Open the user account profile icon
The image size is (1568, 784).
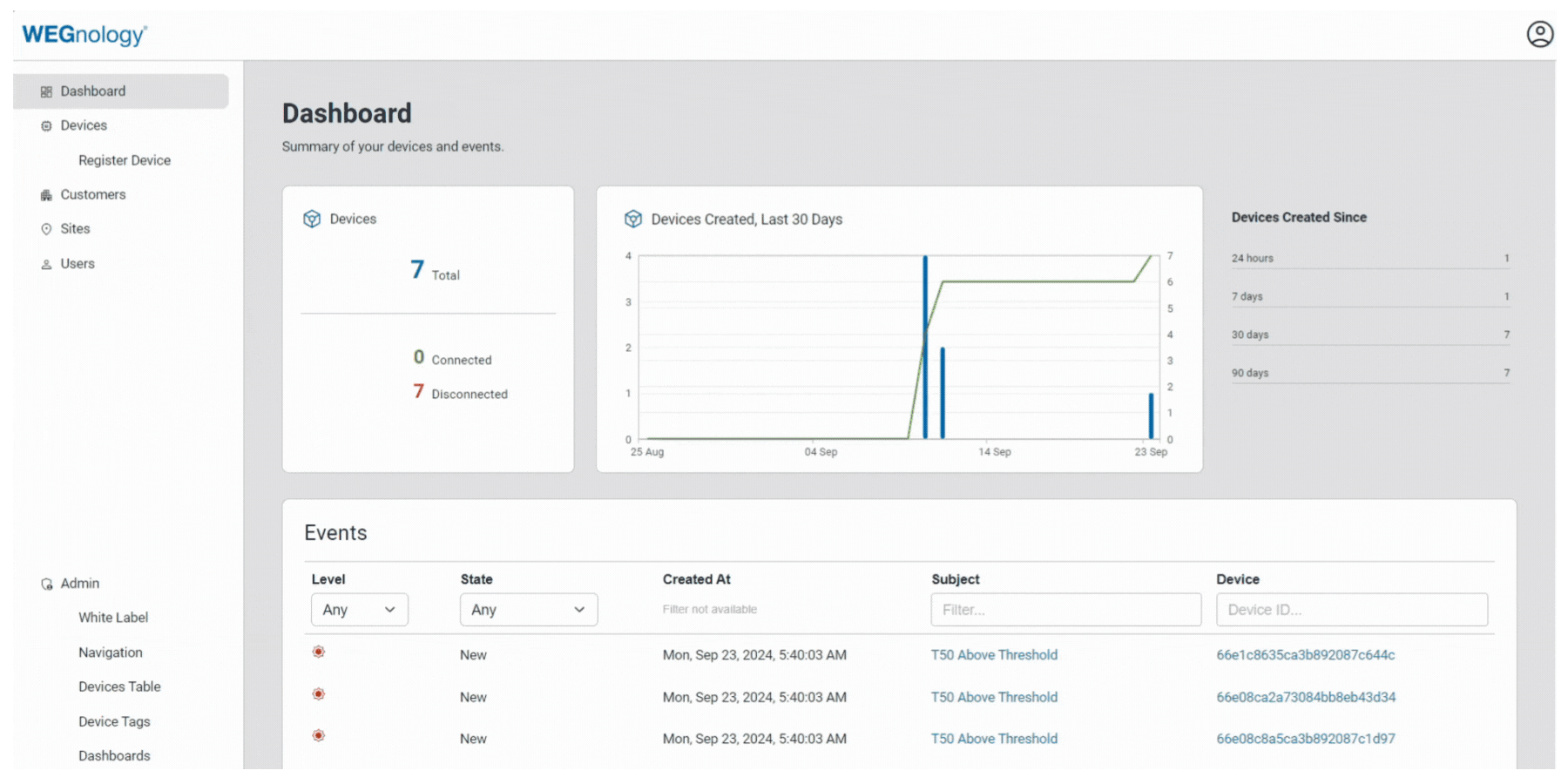pyautogui.click(x=1539, y=34)
